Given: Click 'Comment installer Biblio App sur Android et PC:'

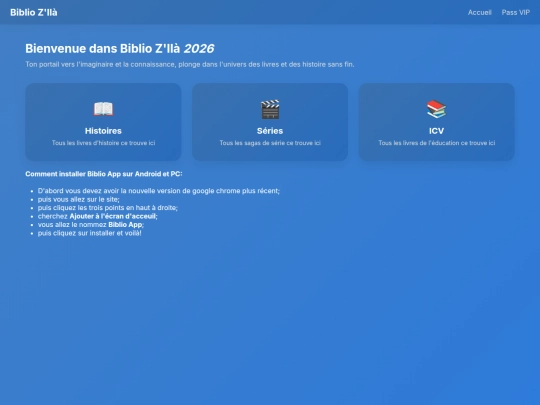Looking at the screenshot, I should 104,174.
